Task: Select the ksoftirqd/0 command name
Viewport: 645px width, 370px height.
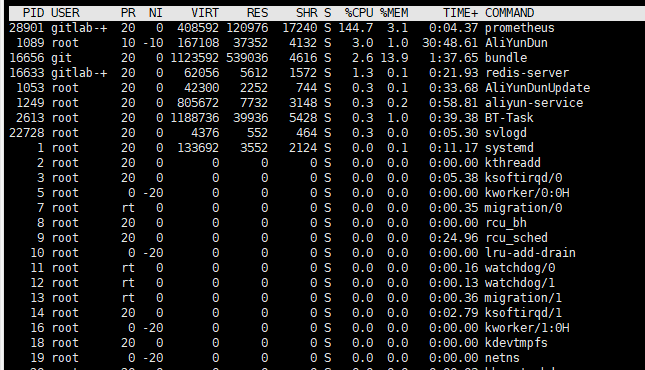Action: click(523, 178)
